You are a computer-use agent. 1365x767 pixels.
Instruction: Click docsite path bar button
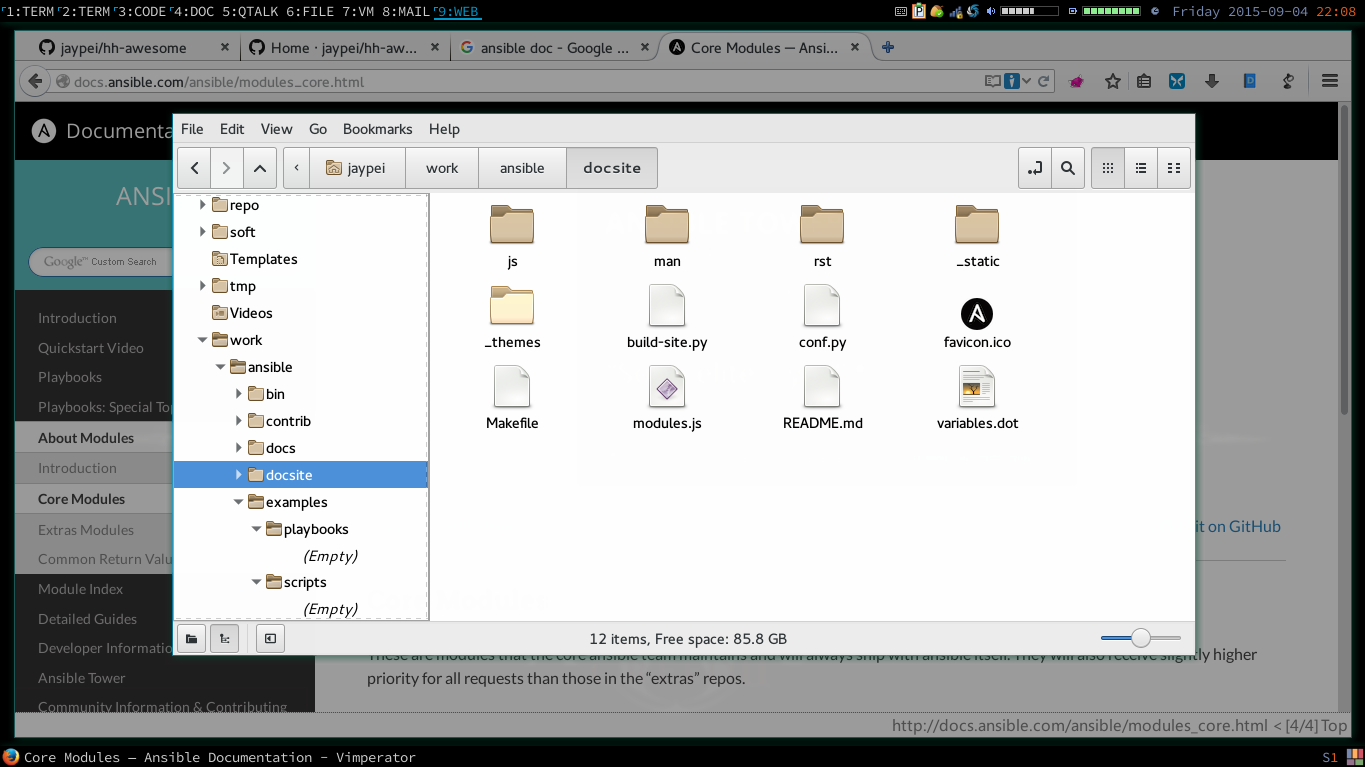612,168
